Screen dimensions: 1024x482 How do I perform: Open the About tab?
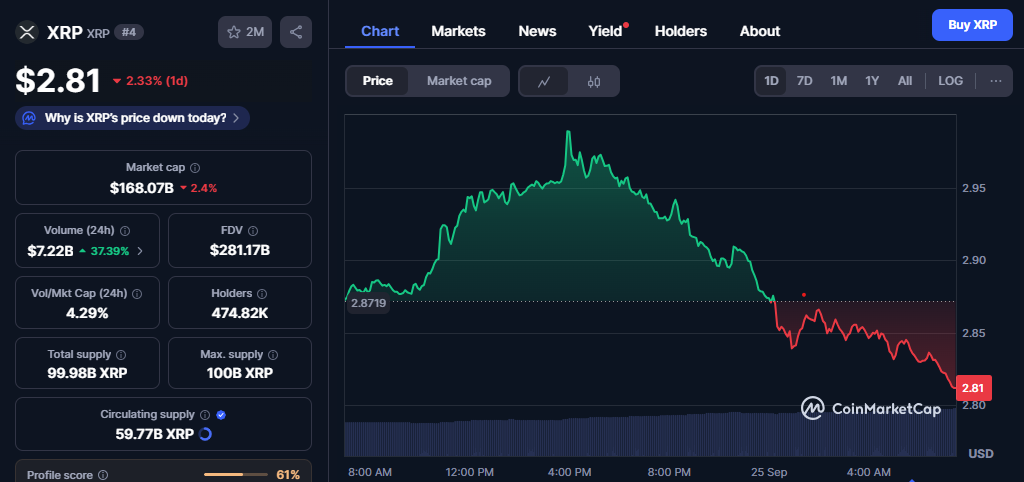(760, 31)
